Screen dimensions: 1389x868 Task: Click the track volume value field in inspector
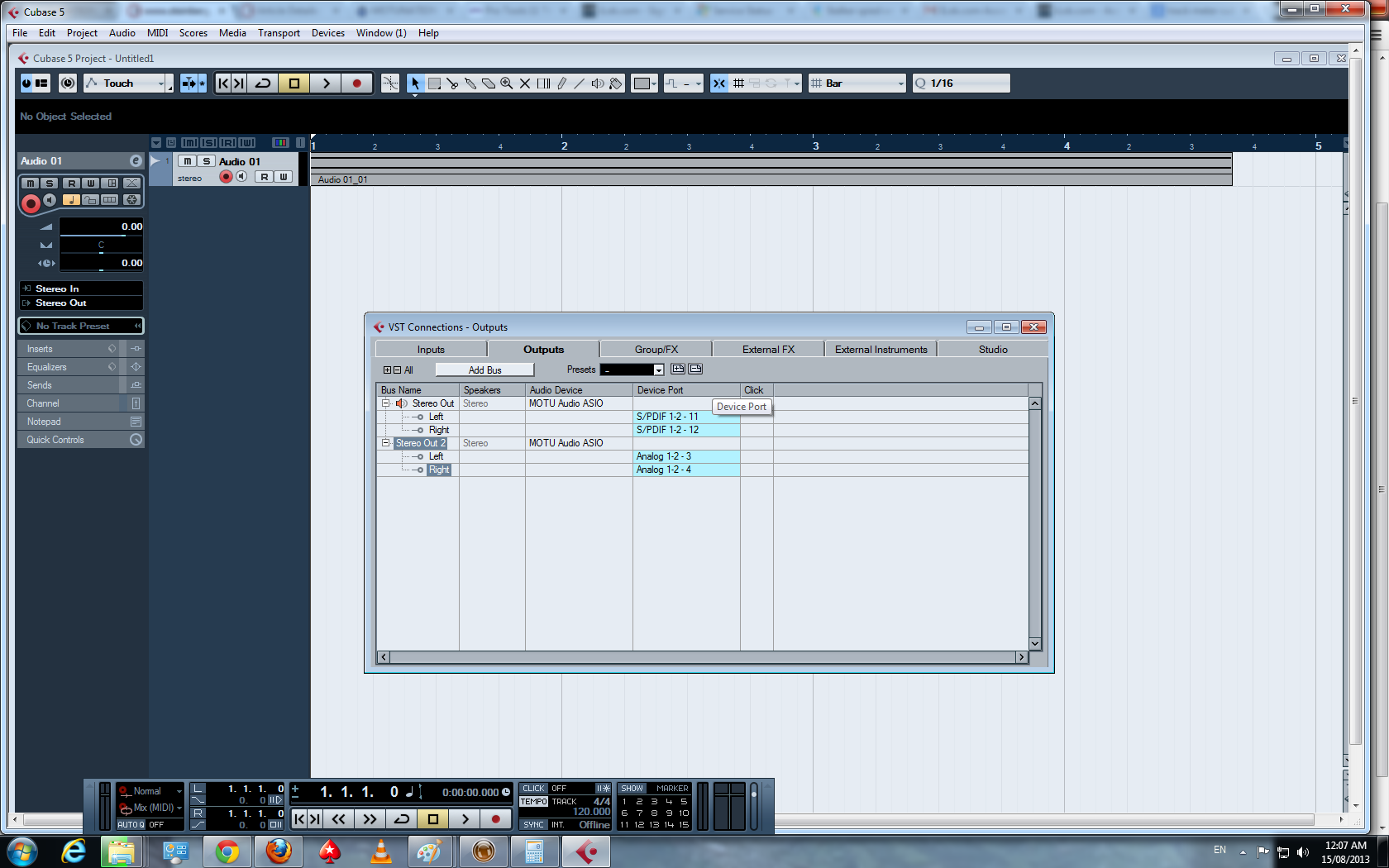[x=101, y=227]
